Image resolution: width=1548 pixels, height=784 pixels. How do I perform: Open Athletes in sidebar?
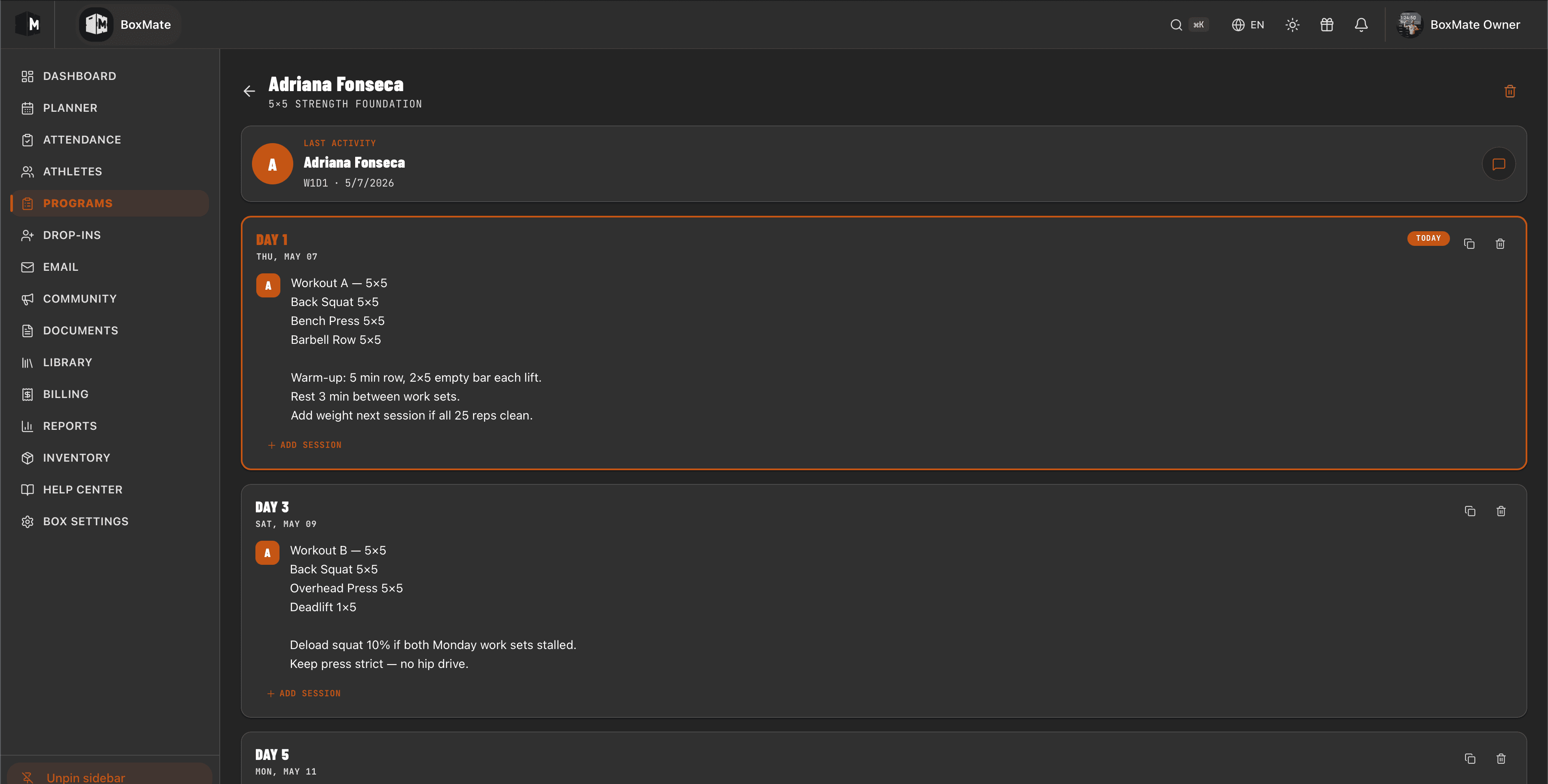pos(109,172)
